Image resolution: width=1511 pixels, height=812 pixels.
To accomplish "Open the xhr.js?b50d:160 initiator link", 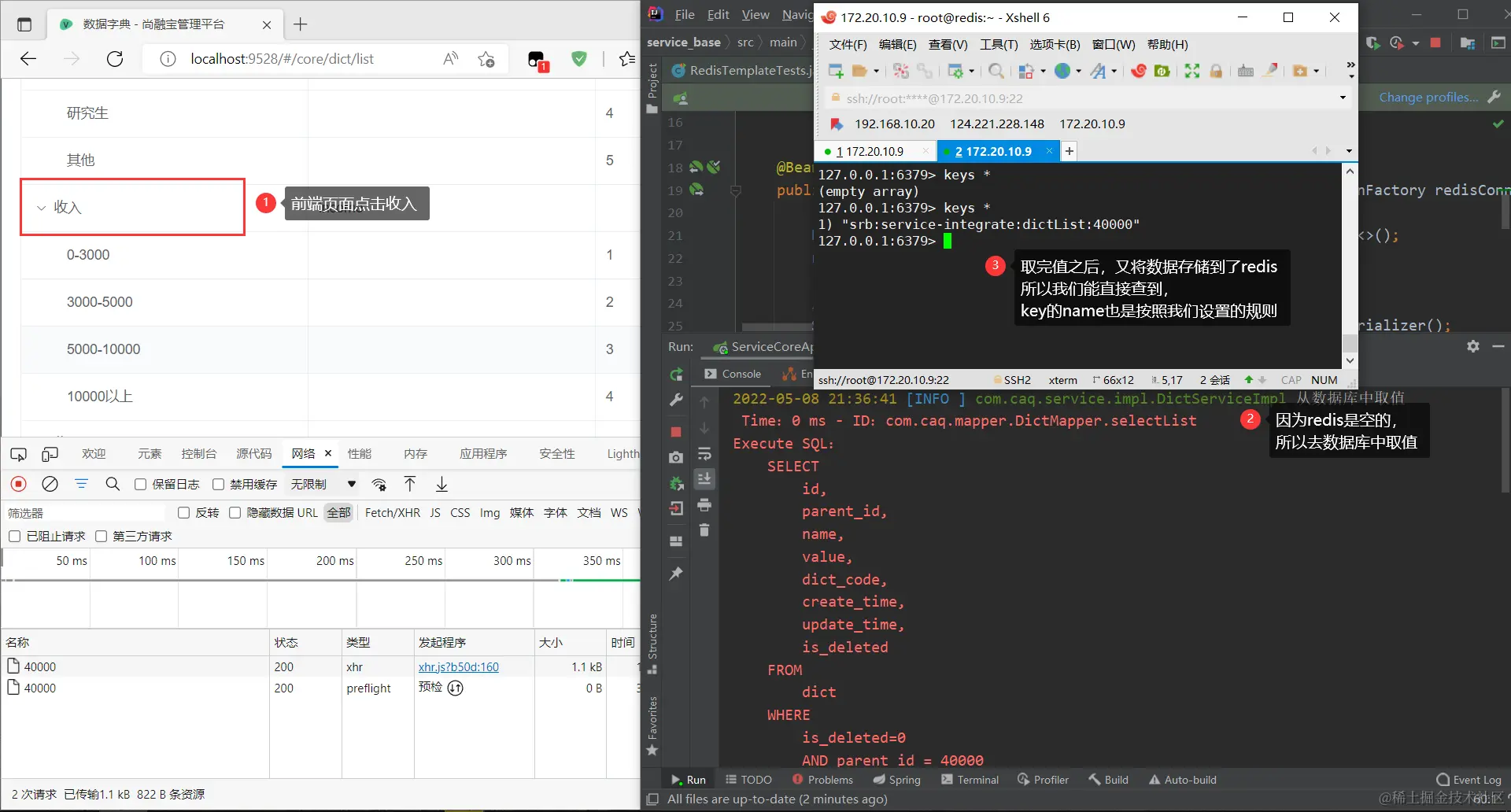I will (459, 667).
